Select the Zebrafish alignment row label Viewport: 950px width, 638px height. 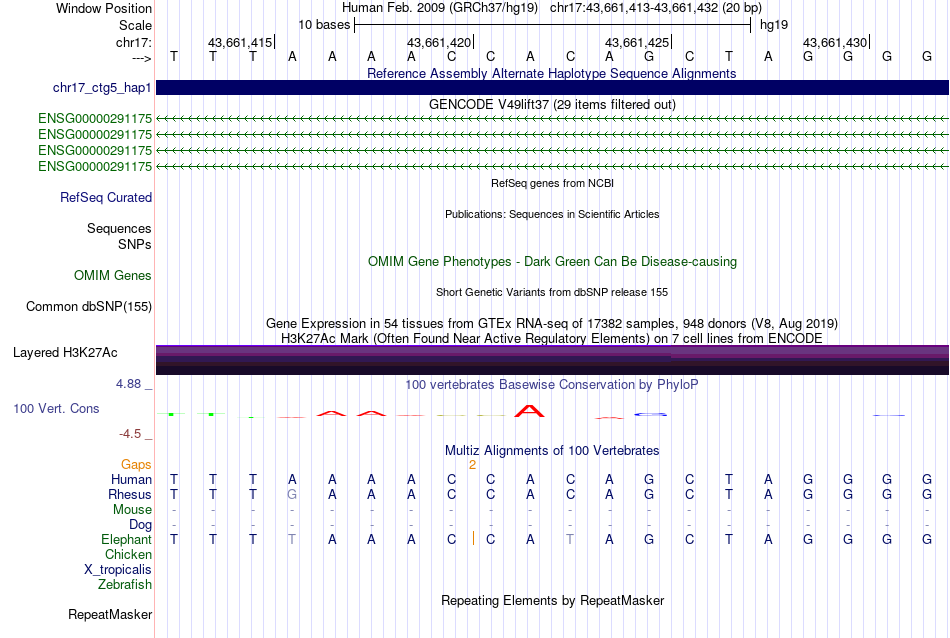click(x=125, y=584)
